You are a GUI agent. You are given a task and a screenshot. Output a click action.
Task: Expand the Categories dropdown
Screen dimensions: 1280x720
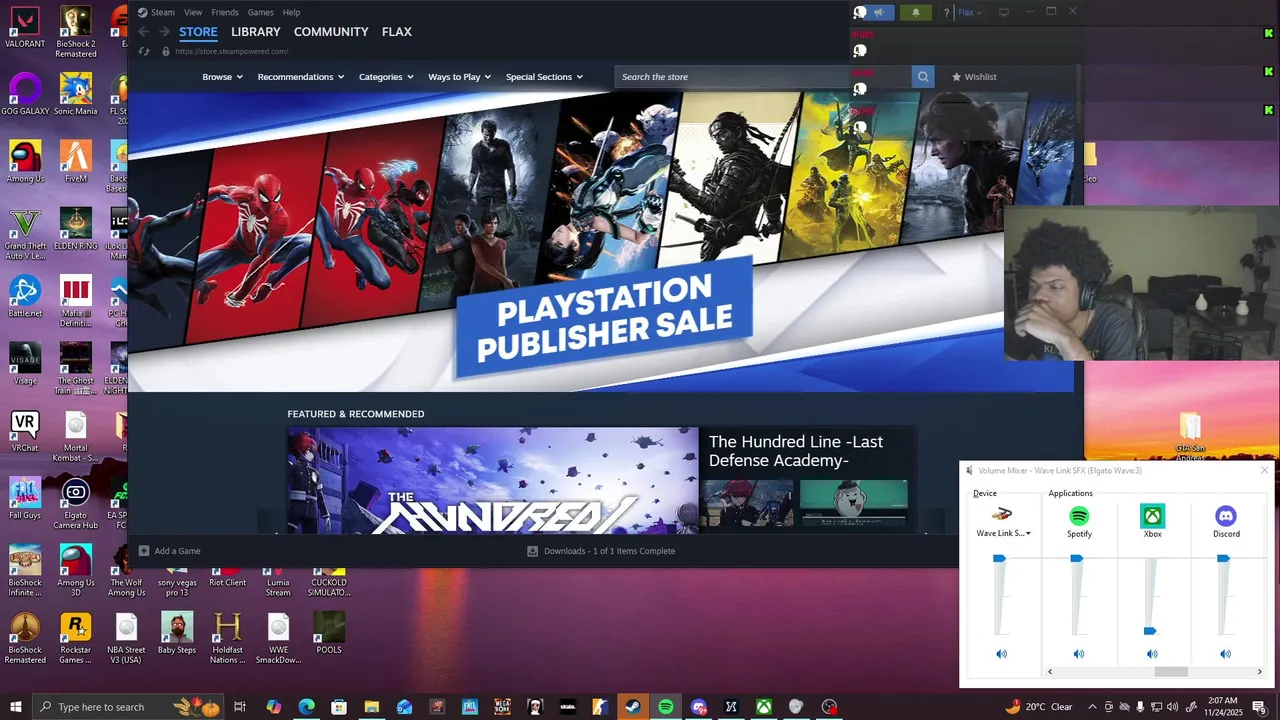[x=386, y=77]
